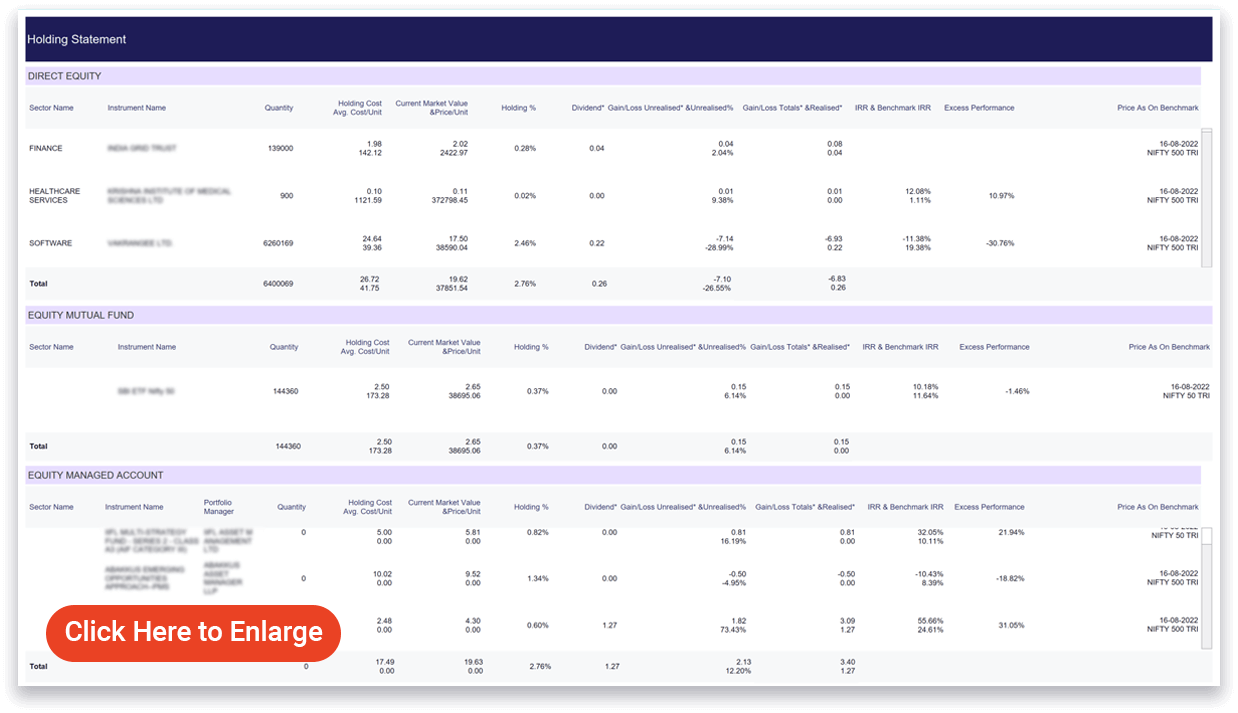Click excess performance '-30.76%'
This screenshot has width=1238, height=713.
tap(999, 243)
